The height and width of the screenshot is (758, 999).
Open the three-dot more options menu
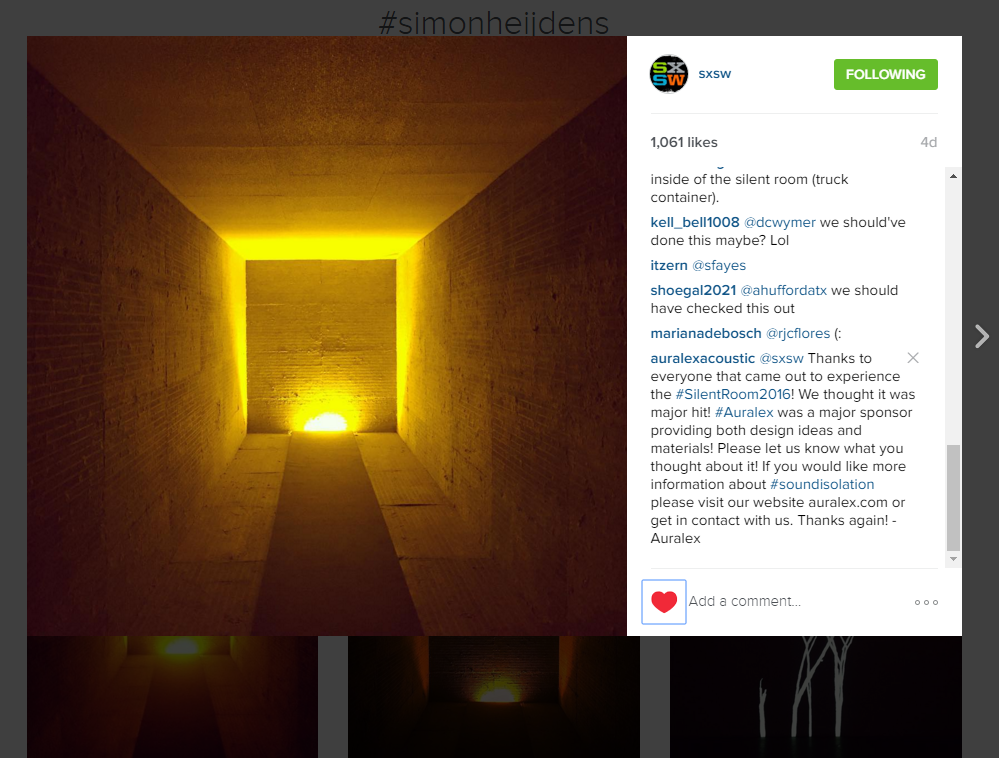tap(926, 603)
